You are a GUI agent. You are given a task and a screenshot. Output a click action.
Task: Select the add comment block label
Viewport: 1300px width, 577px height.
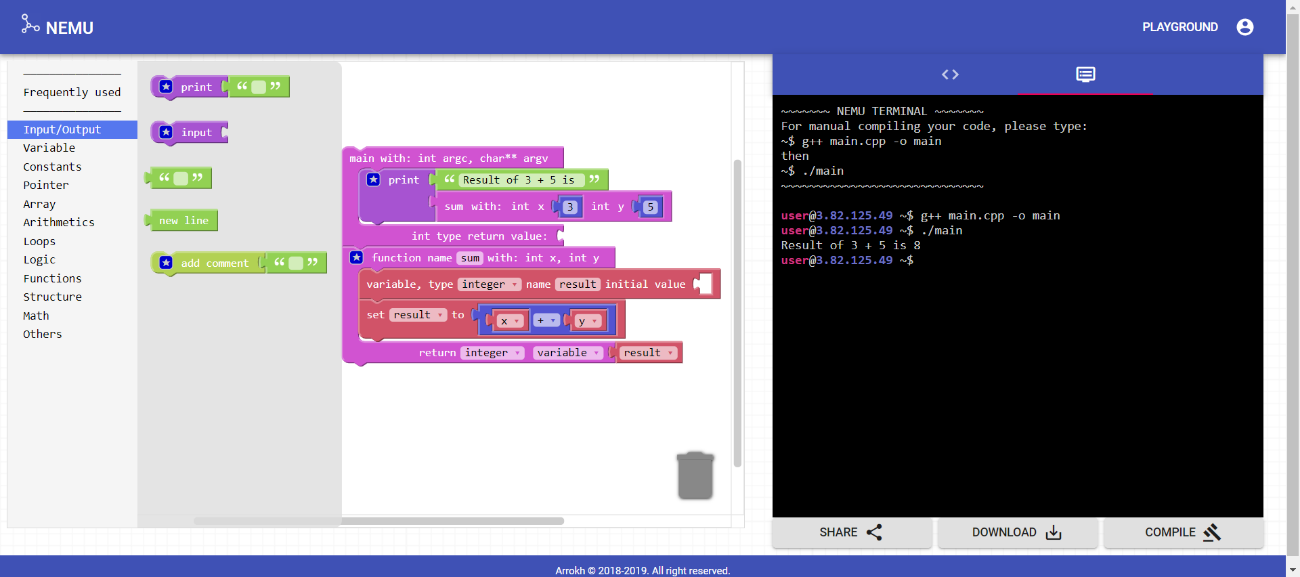click(215, 263)
